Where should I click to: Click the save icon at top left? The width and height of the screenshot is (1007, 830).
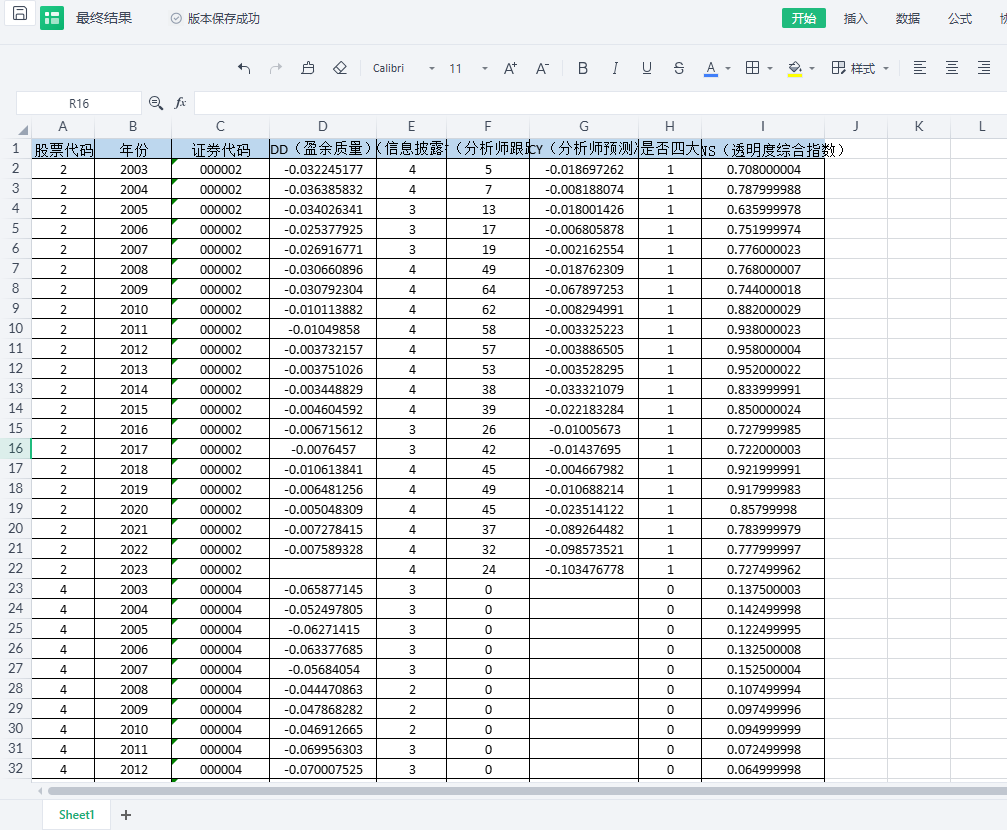(x=20, y=13)
